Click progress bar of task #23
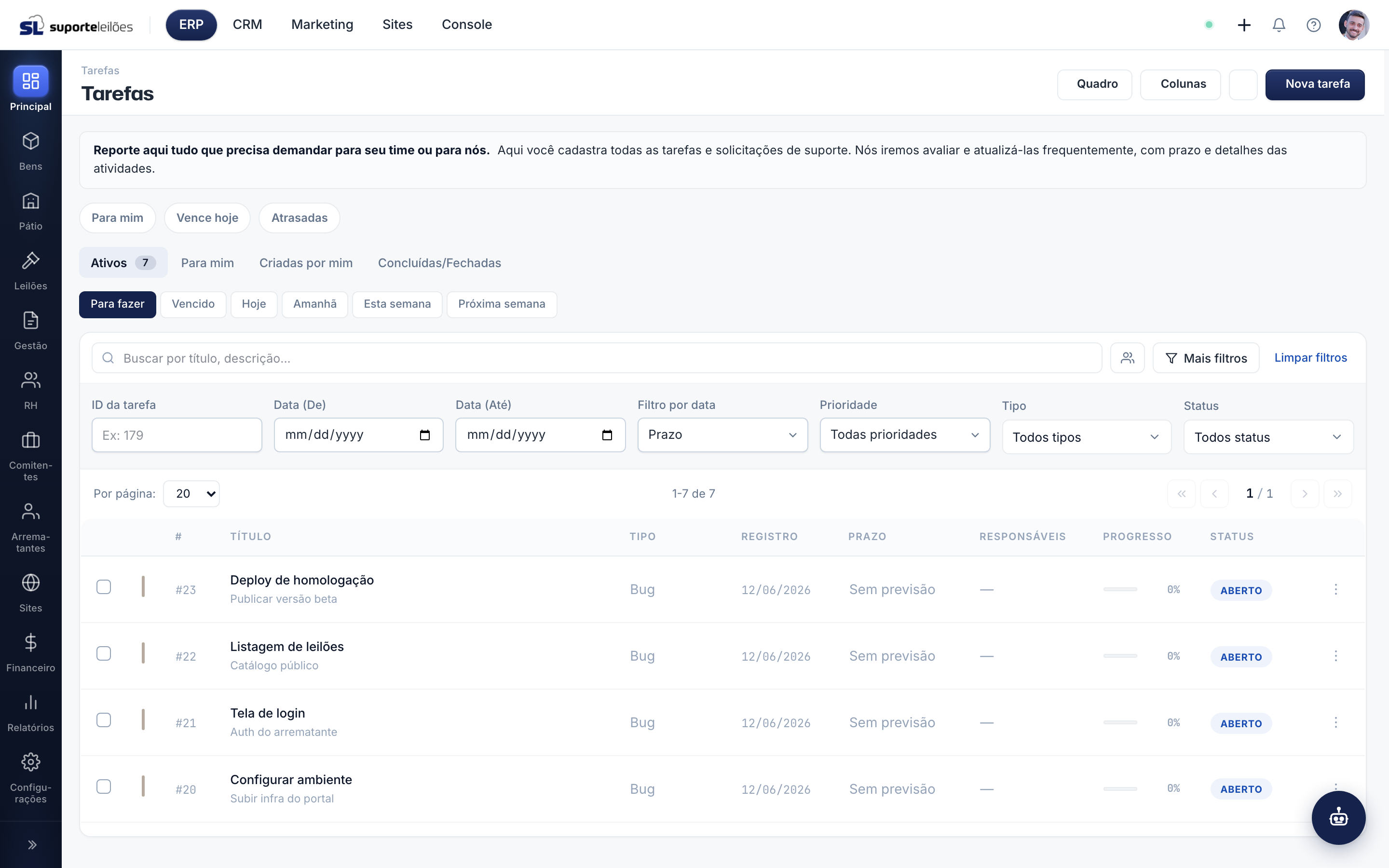 tap(1120, 589)
